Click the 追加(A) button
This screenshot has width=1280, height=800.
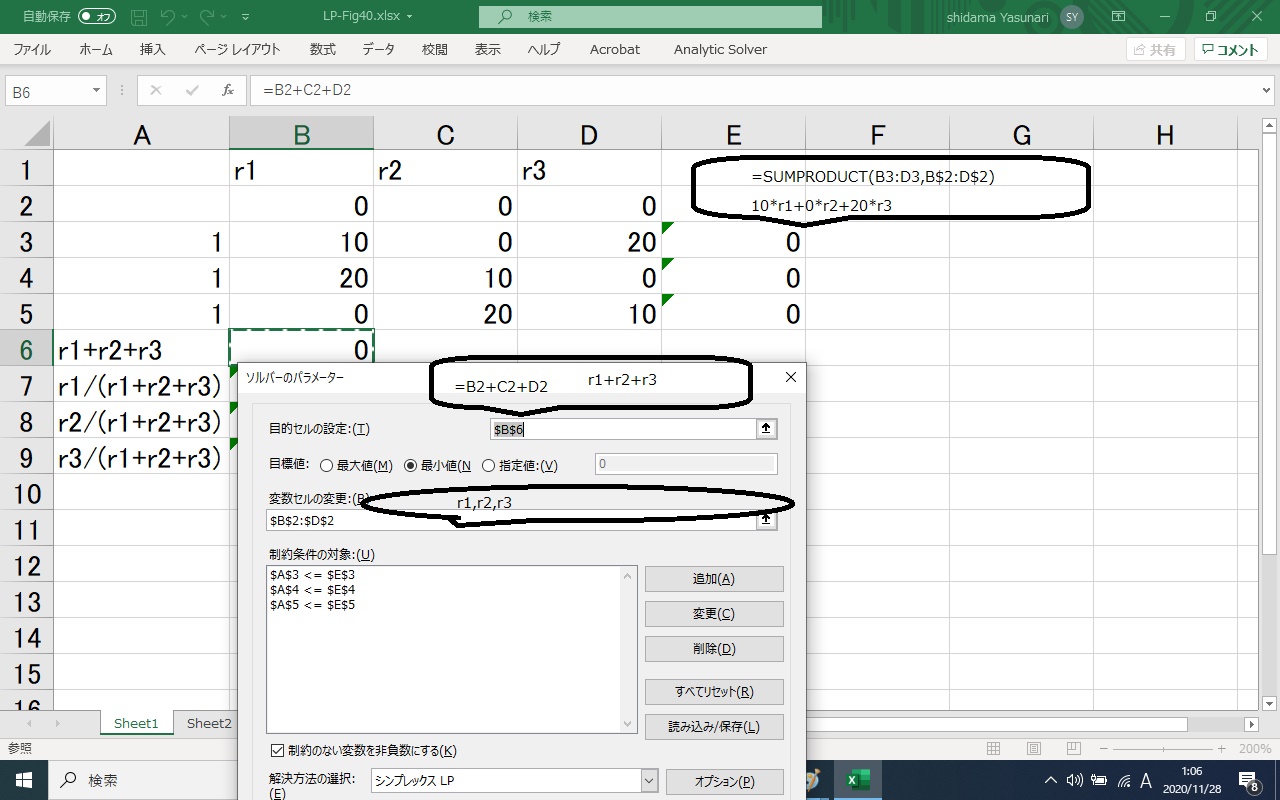713,579
